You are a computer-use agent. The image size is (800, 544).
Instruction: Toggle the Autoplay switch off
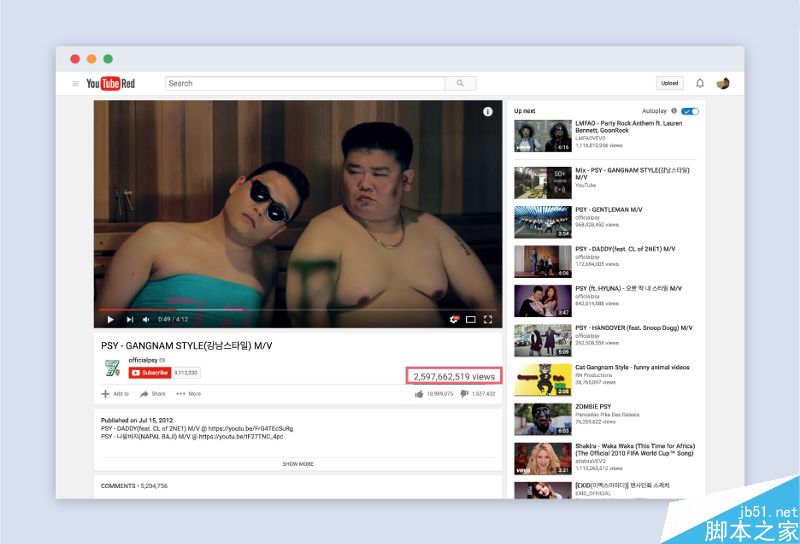coord(690,111)
